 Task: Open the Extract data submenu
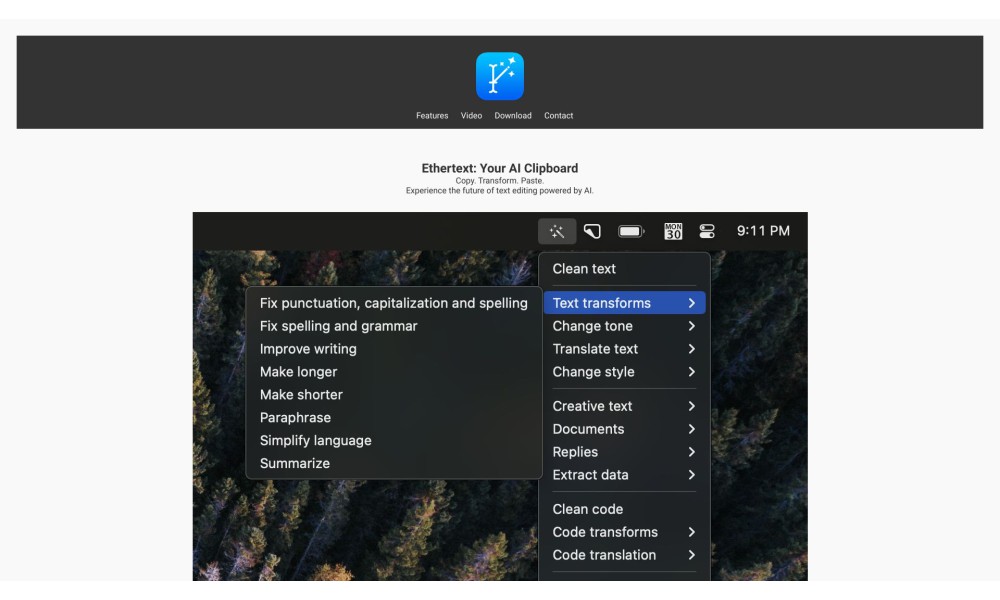click(624, 475)
